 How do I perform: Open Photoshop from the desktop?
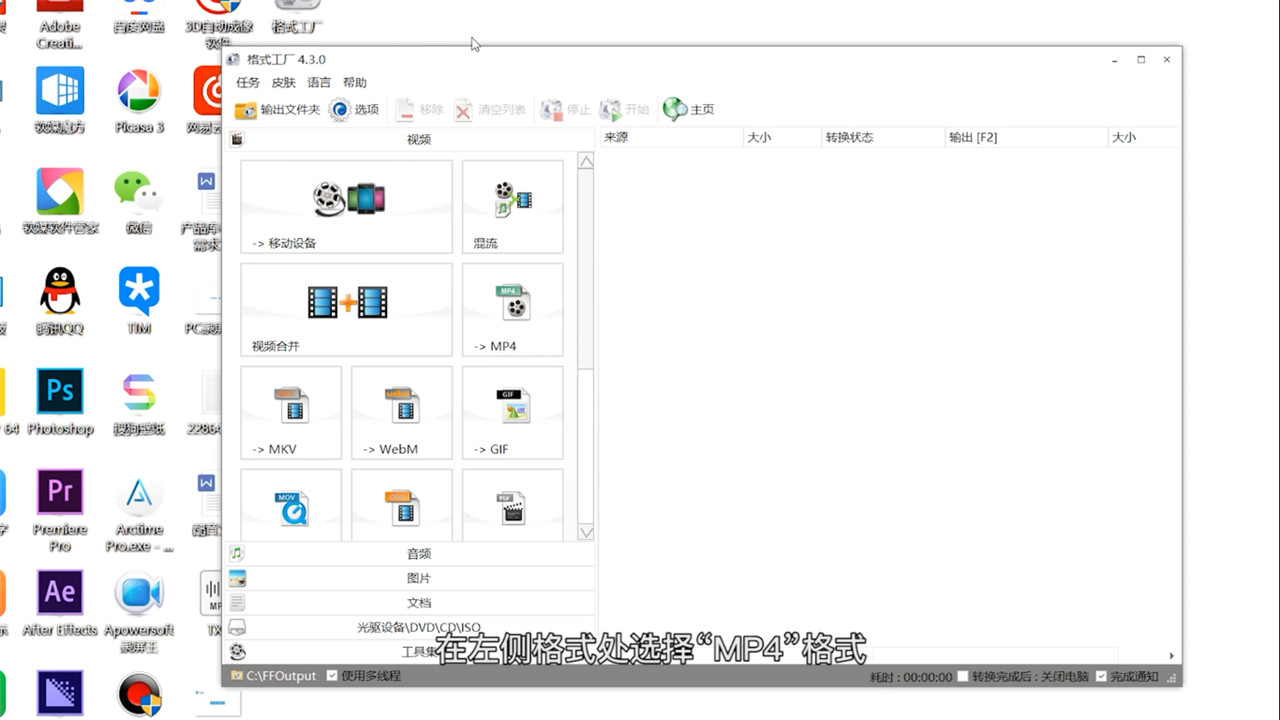[60, 403]
